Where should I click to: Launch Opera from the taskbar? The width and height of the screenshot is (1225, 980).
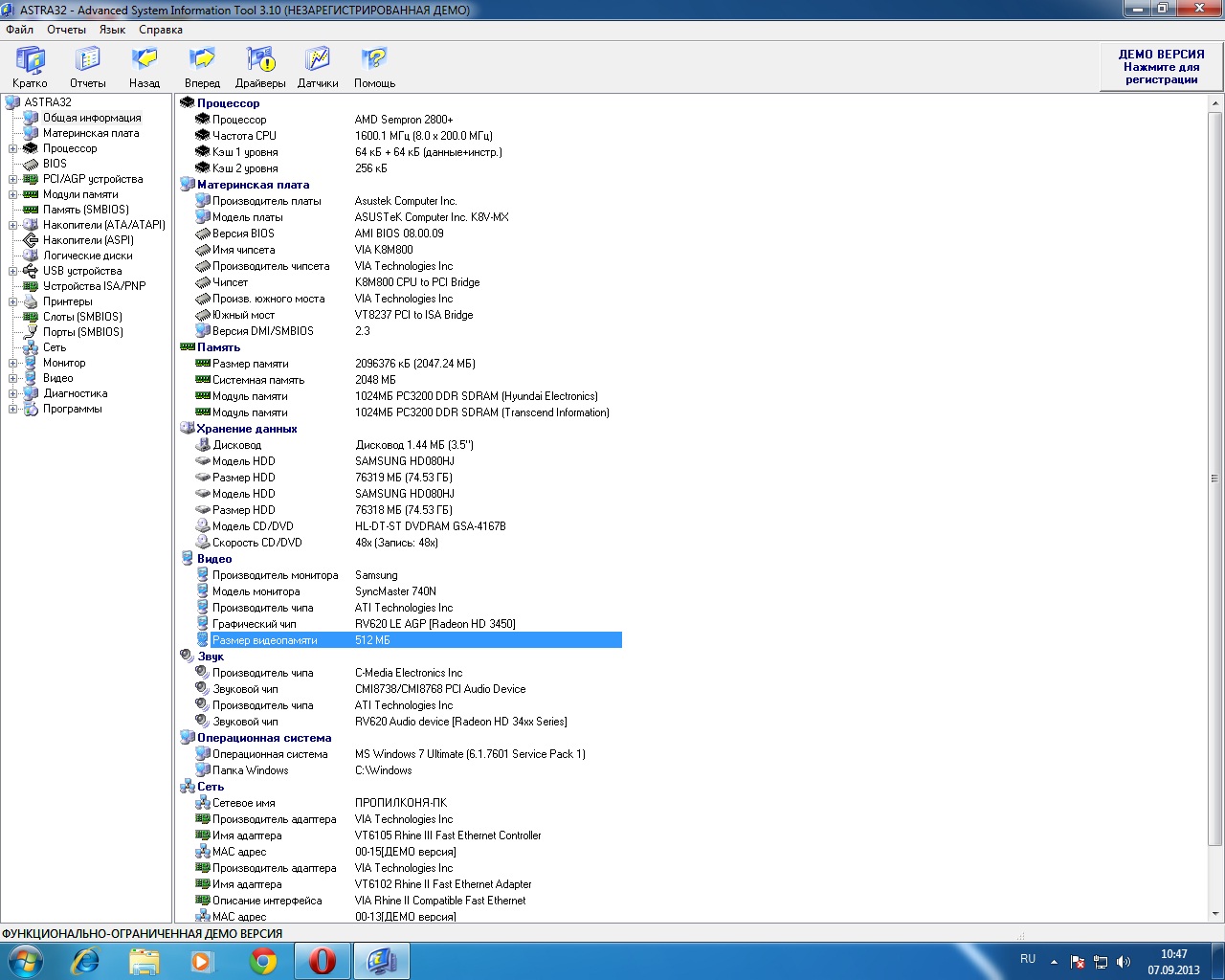pyautogui.click(x=323, y=961)
